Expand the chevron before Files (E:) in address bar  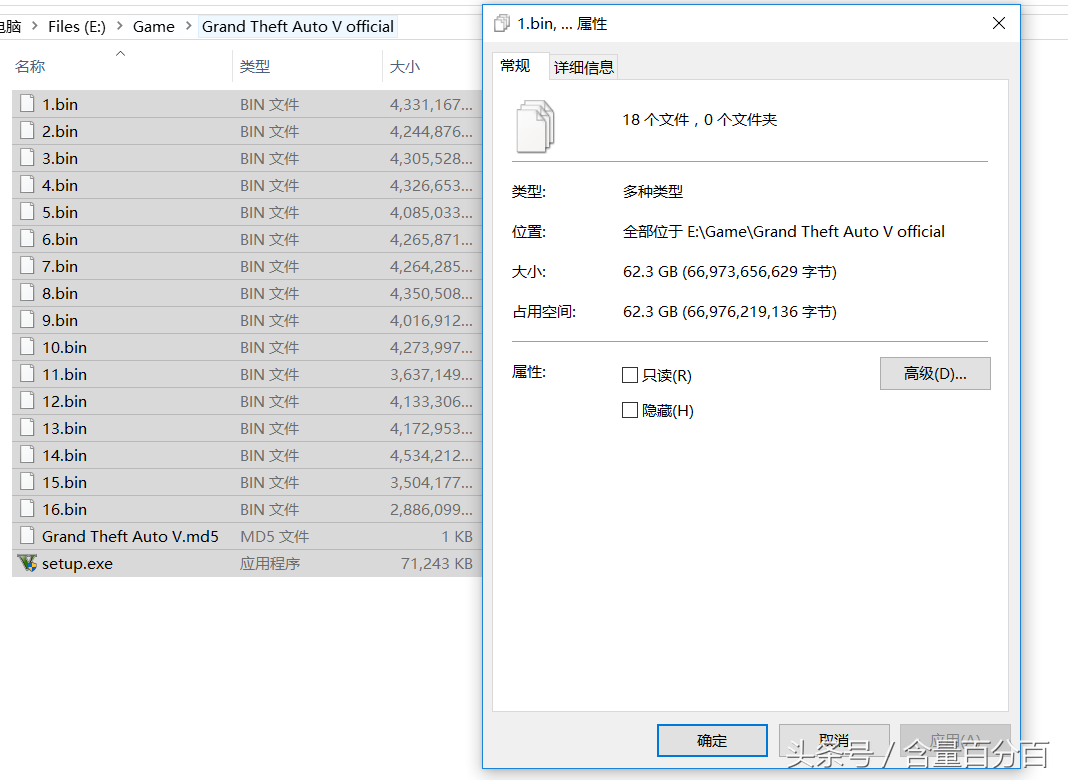point(35,27)
